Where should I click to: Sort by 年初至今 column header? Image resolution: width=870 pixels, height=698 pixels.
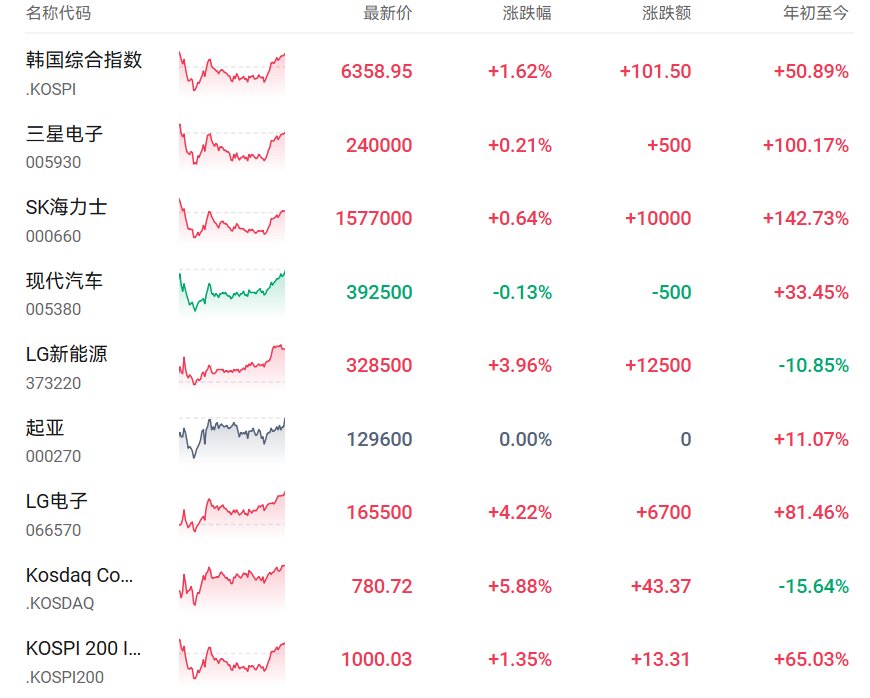click(816, 13)
